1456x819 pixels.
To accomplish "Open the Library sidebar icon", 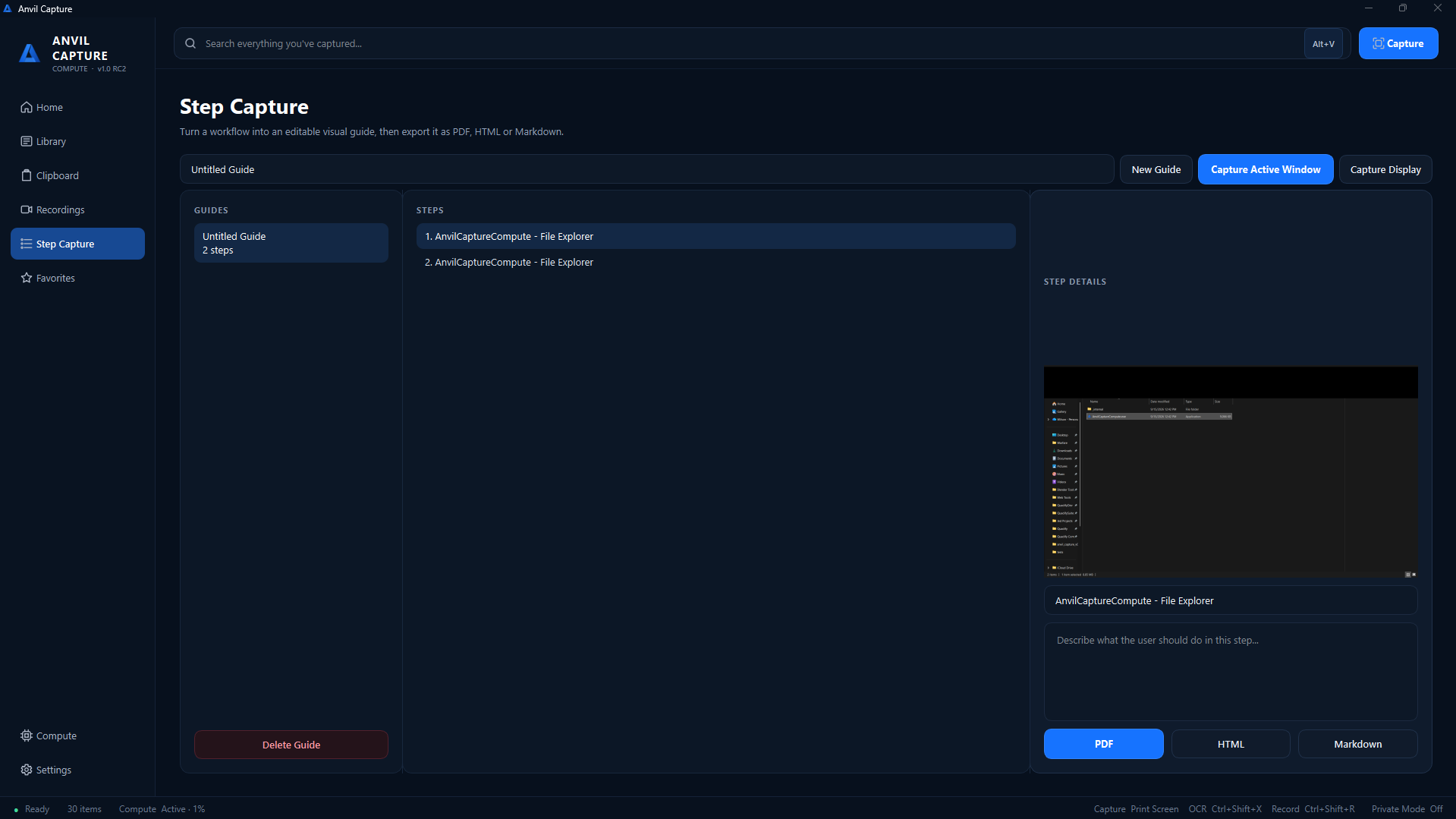I will point(27,141).
